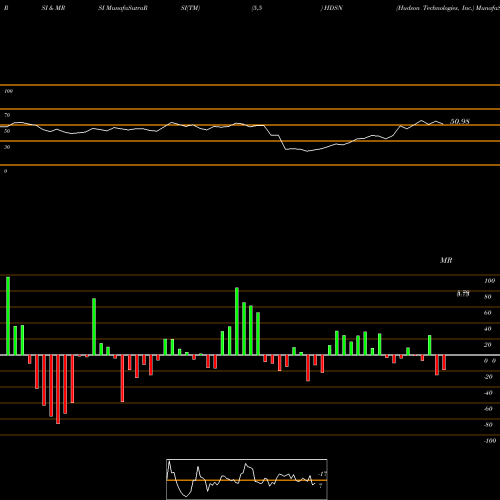This screenshot has height=500, width=500.
Task: Click the -20 label on MR axis
Action: tap(488, 377)
